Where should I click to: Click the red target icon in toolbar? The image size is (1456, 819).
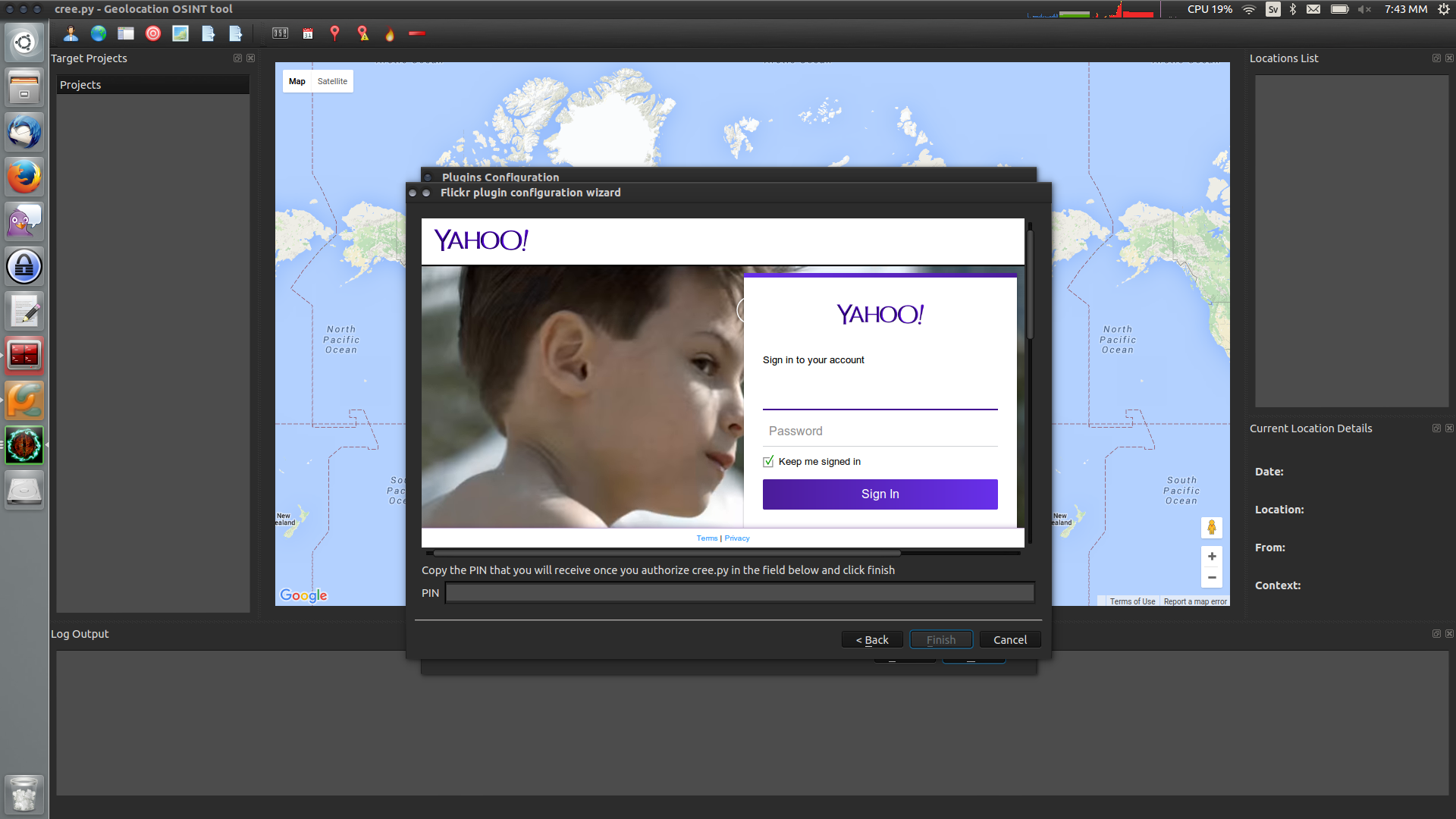click(x=153, y=33)
